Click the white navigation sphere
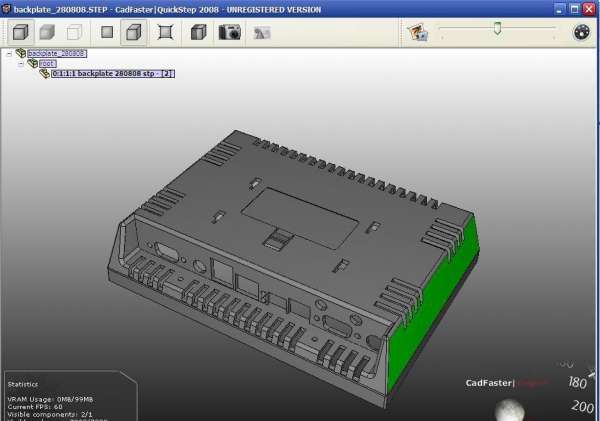Image resolution: width=600 pixels, height=421 pixels. point(509,410)
